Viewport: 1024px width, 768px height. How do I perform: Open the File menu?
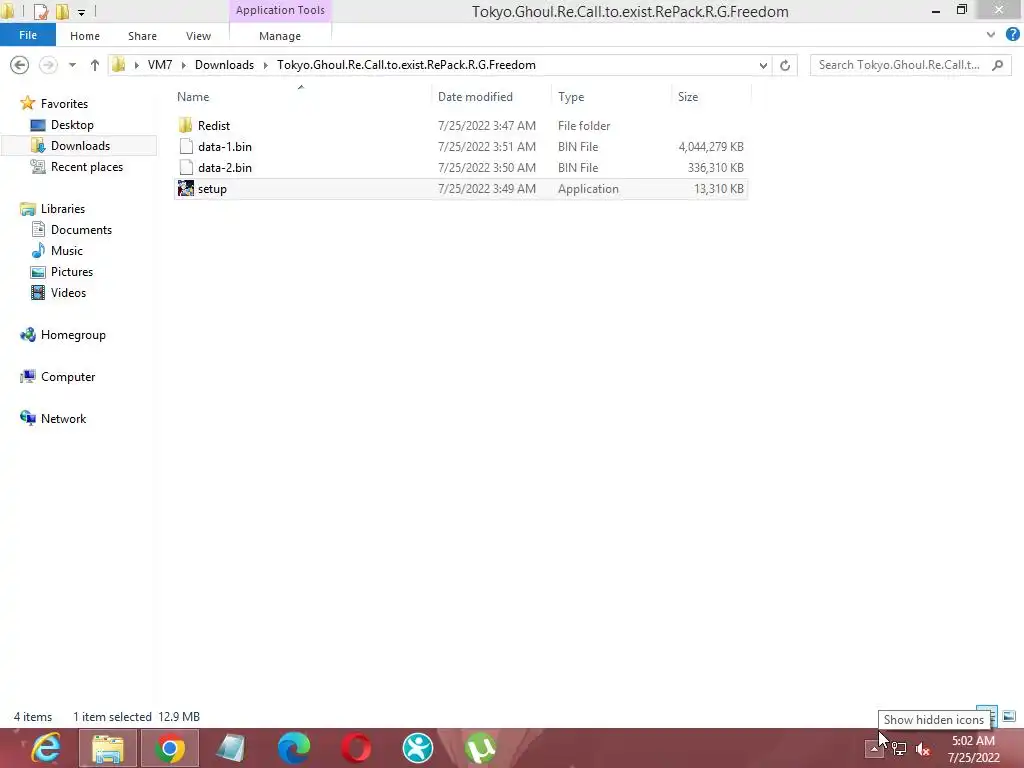point(27,35)
